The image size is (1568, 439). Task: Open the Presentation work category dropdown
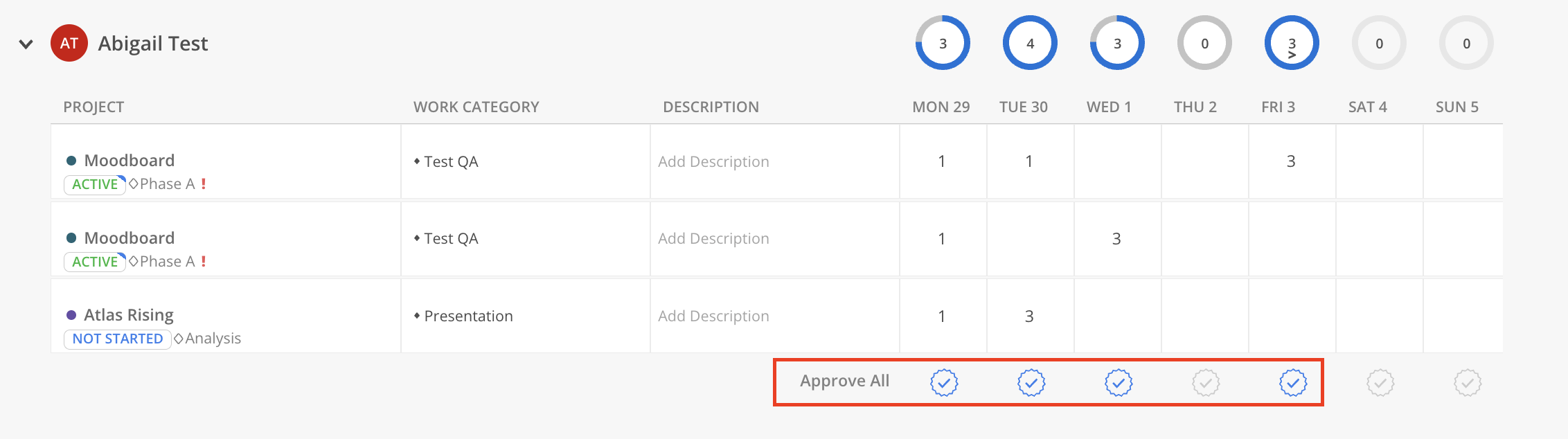coord(468,316)
